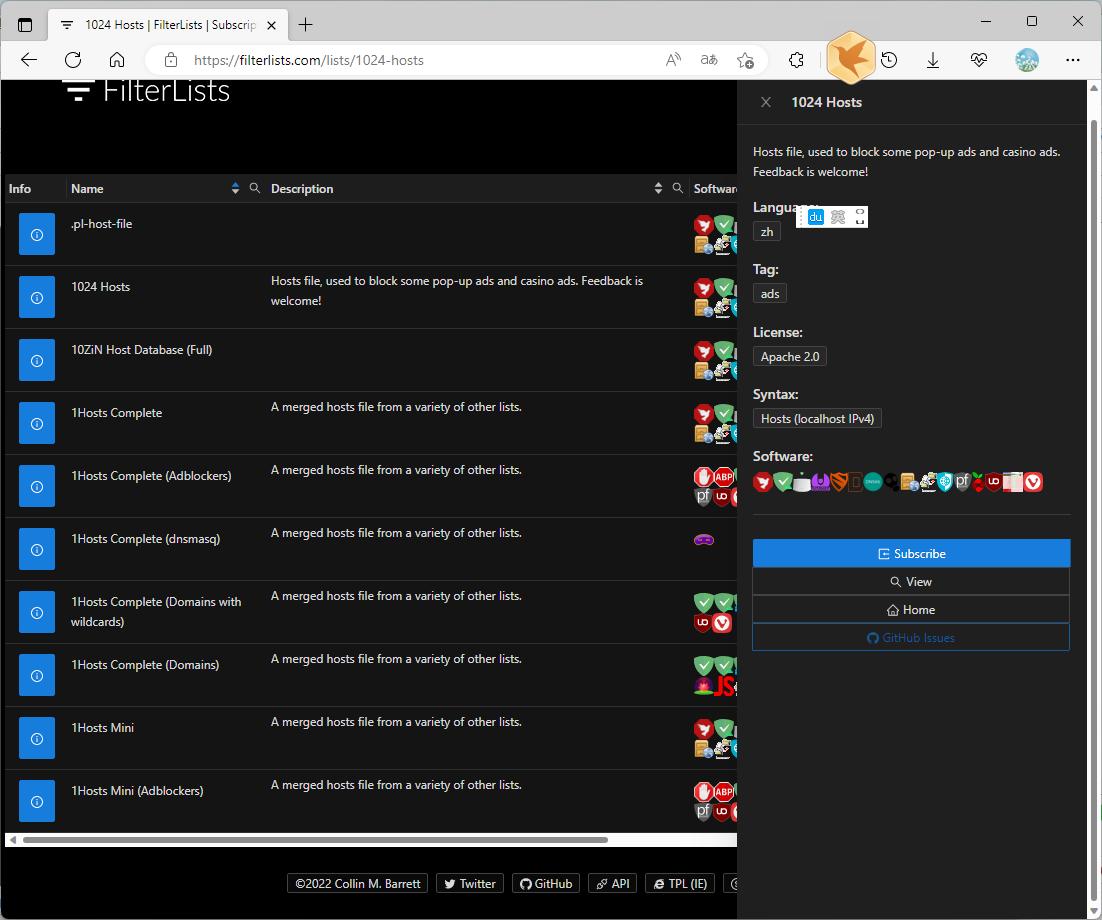1102x920 pixels.
Task: Open the GitHub Issues link
Action: click(x=911, y=637)
